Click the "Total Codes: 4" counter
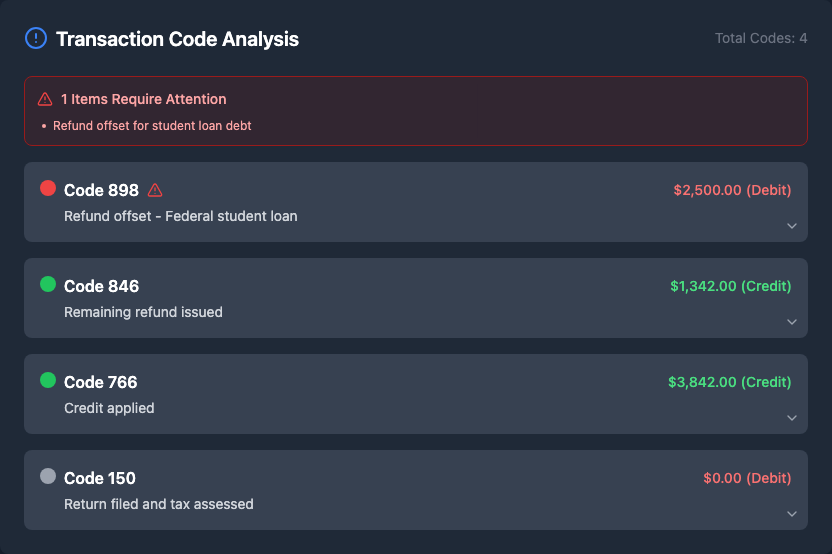The image size is (832, 554). (x=761, y=38)
